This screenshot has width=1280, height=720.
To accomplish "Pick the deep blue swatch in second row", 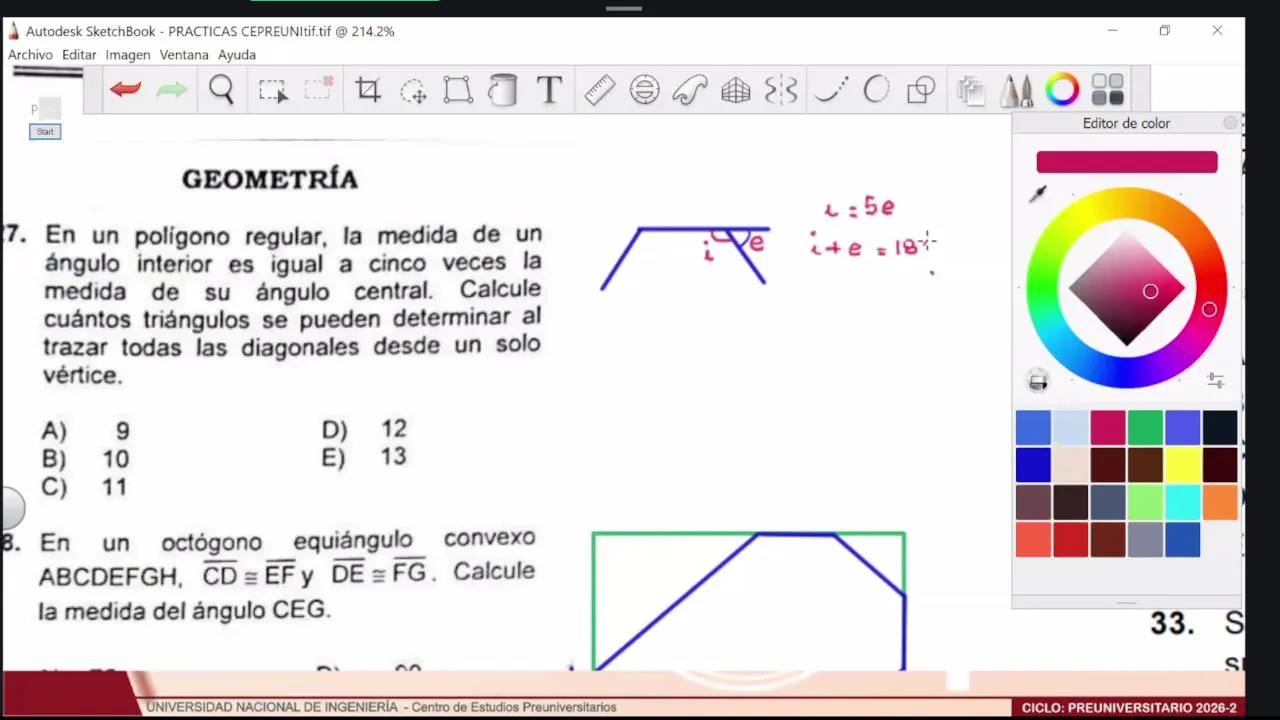I will tap(1033, 465).
